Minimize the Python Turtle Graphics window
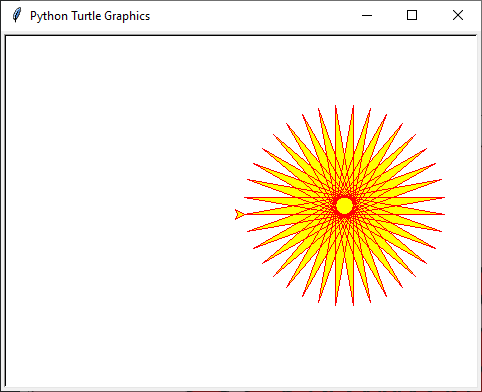The height and width of the screenshot is (392, 482). tap(367, 15)
